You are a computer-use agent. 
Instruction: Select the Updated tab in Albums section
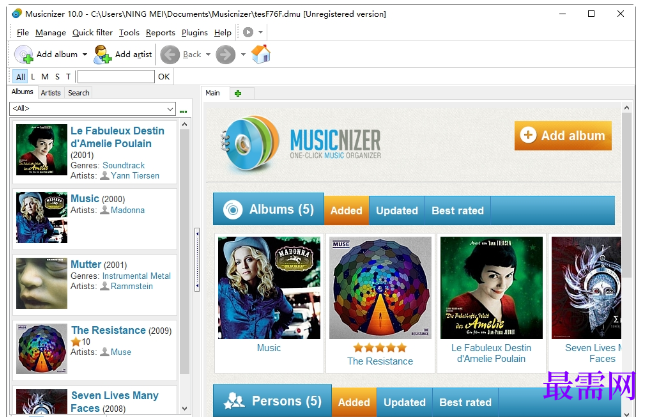[x=397, y=211]
